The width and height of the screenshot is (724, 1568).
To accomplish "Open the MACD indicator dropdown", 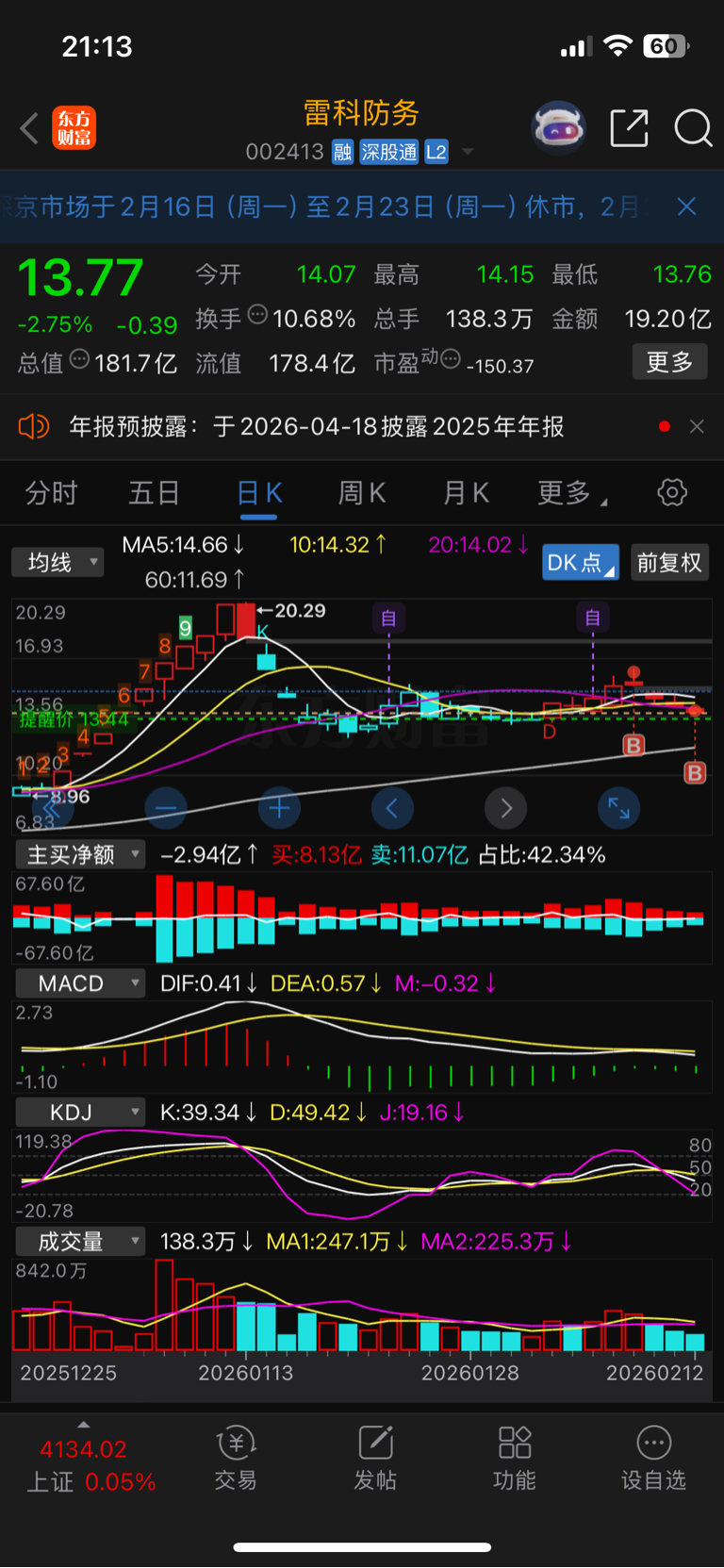I will click(x=80, y=983).
